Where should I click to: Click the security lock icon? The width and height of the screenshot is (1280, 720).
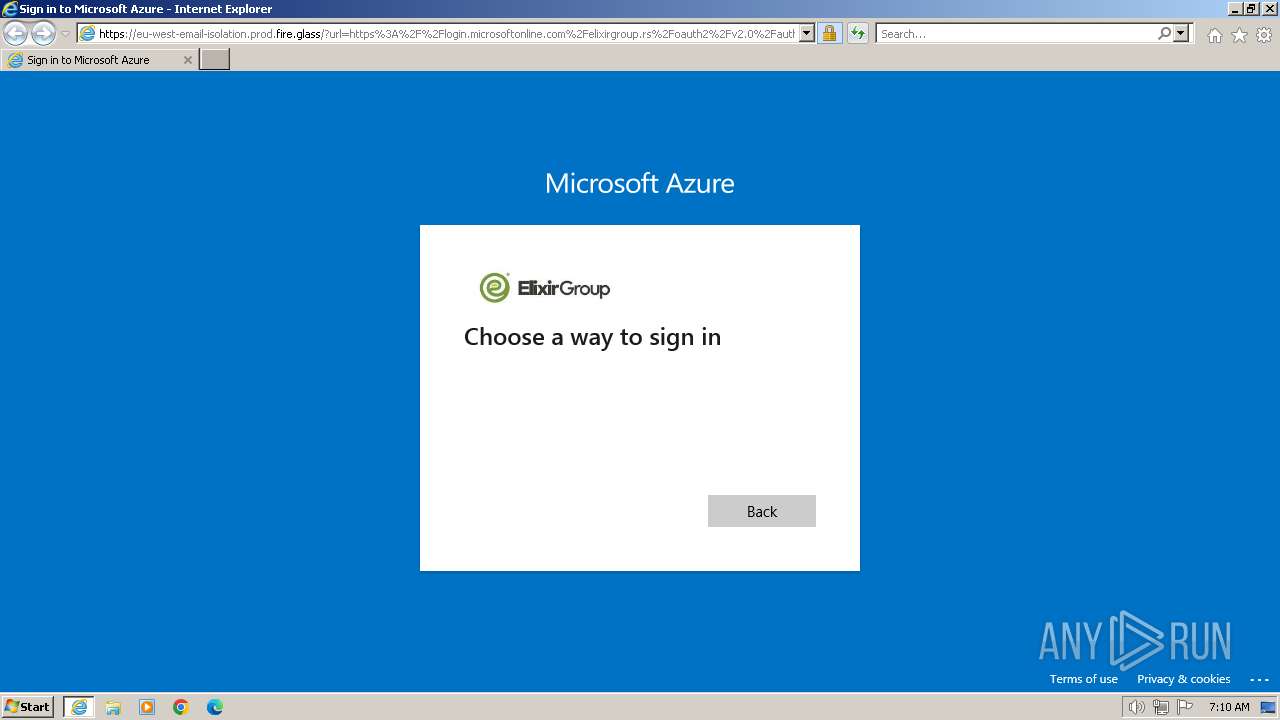click(829, 34)
